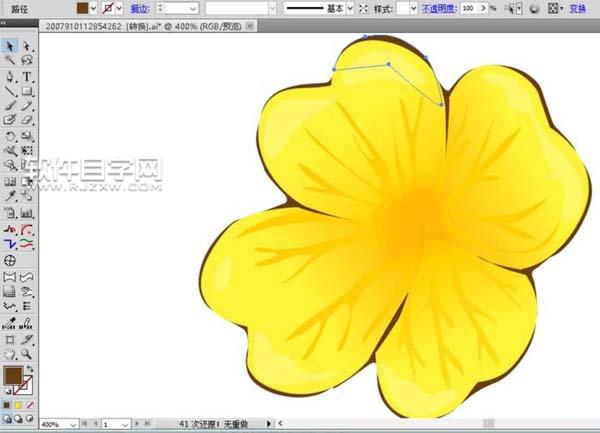Viewport: 600px width, 433px height.
Task: Click the stroke (描边) link
Action: (x=139, y=8)
